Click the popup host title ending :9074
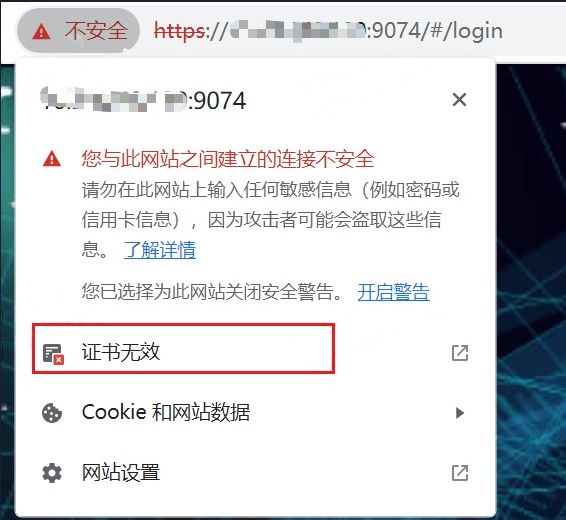The image size is (566, 520). 144,100
